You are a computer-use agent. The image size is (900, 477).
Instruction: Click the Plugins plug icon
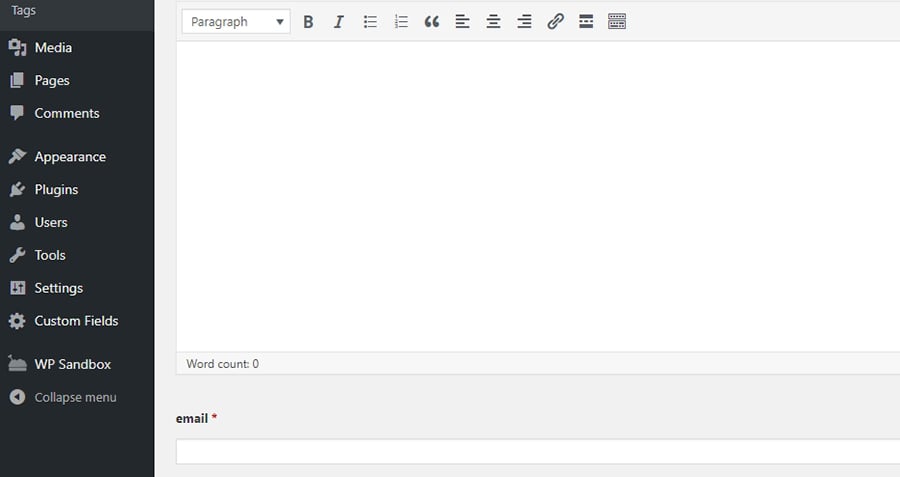[17, 189]
